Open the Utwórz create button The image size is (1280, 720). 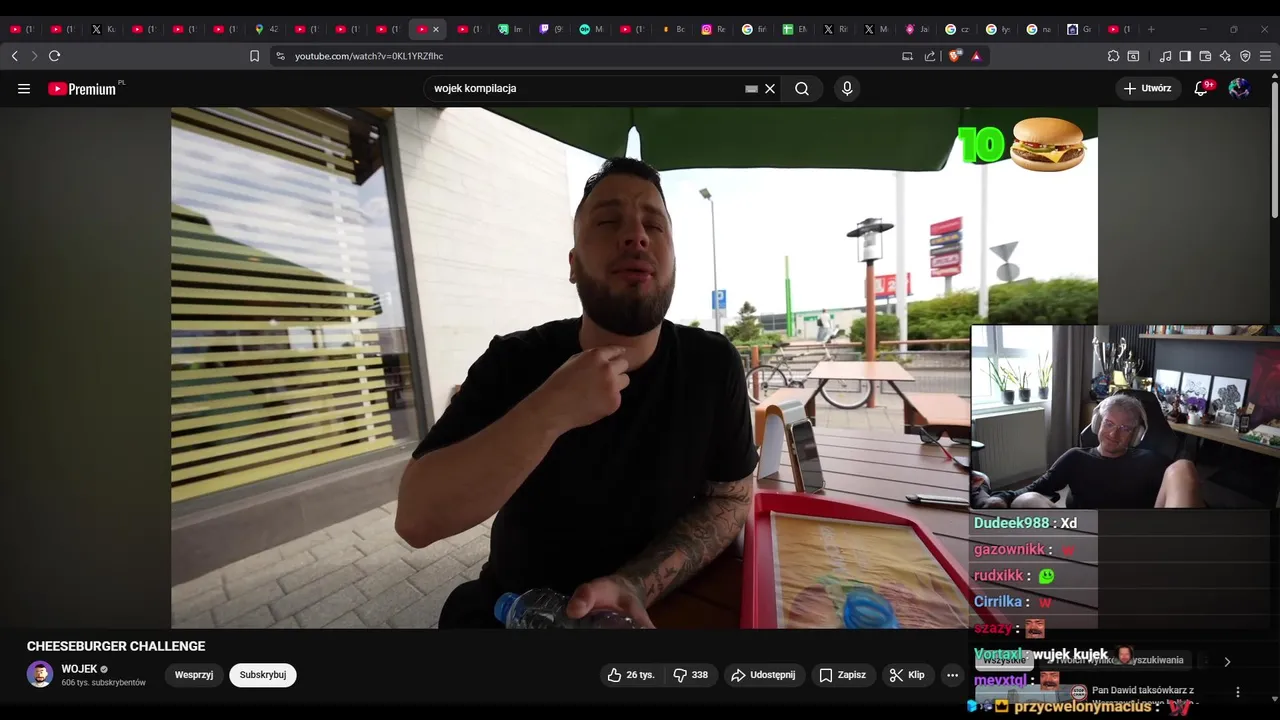pos(1147,89)
